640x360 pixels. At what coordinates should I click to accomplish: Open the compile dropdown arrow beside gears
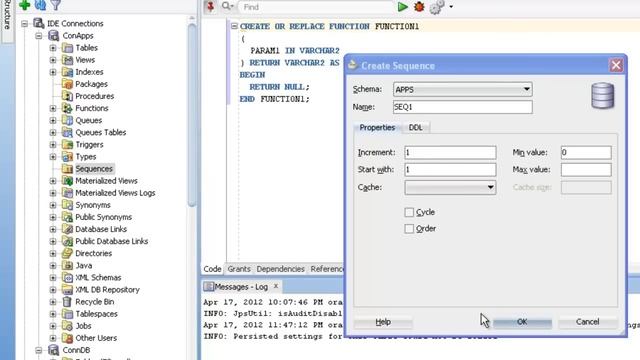pos(451,7)
